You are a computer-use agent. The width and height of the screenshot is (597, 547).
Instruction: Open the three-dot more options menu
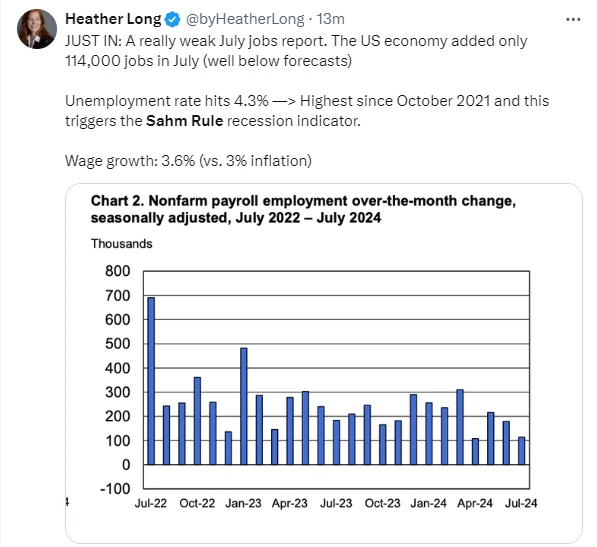(x=573, y=19)
